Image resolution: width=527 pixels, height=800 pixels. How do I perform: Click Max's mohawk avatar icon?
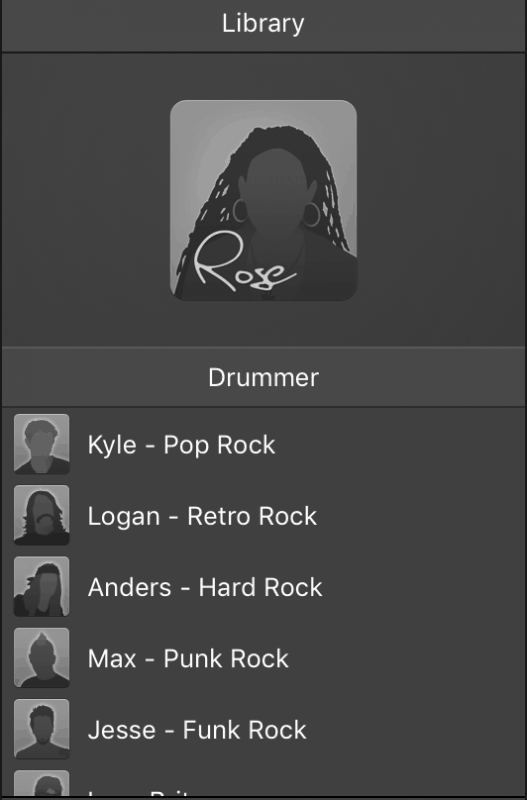(41, 658)
